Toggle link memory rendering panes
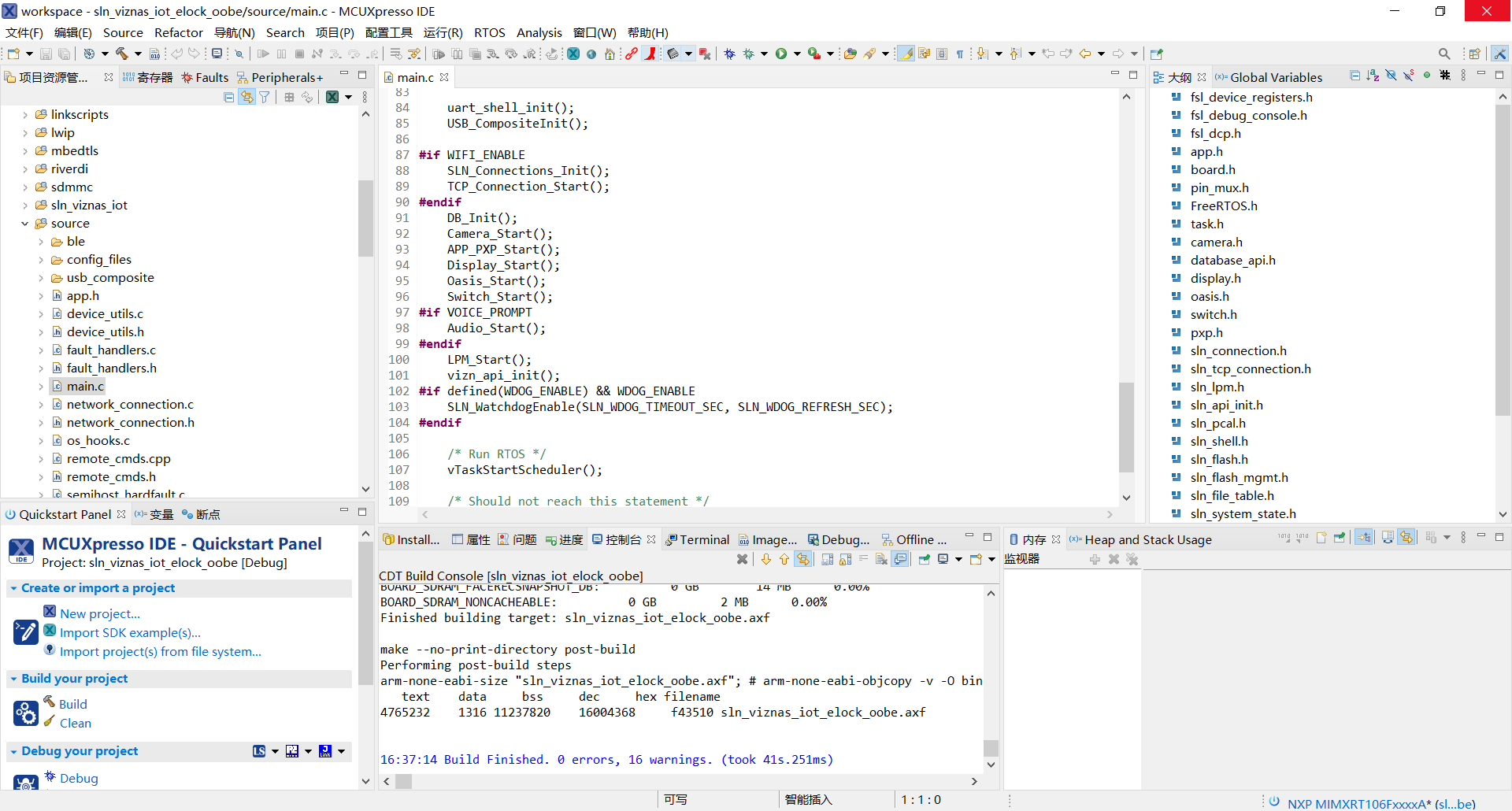Screen dimensions: 1512x811 [x=1406, y=538]
